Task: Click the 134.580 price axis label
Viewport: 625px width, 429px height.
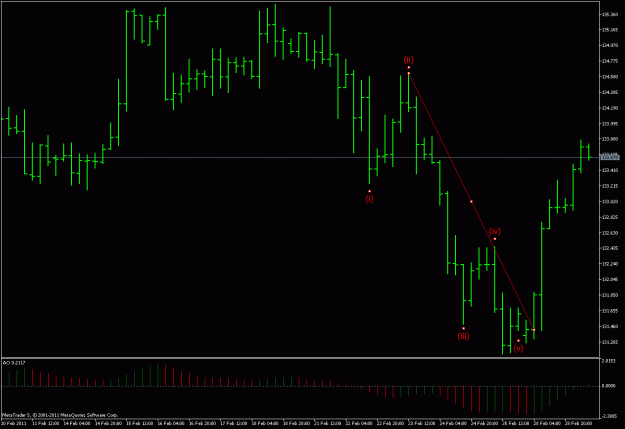Action: point(610,77)
